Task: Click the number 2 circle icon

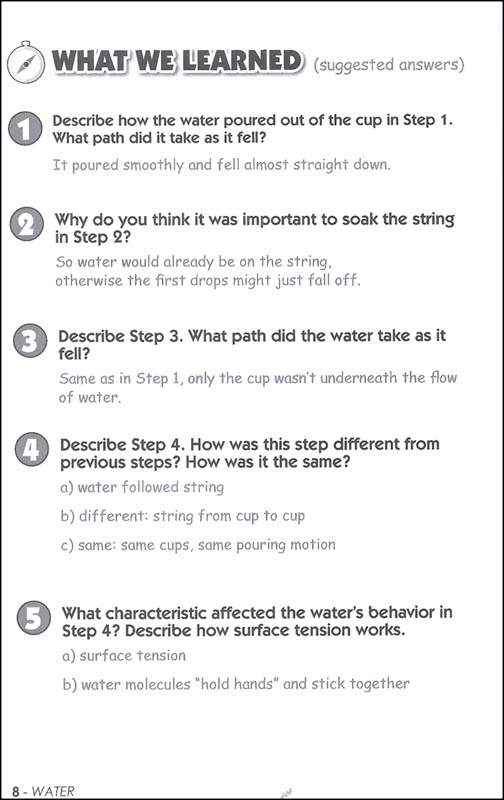Action: (27, 224)
